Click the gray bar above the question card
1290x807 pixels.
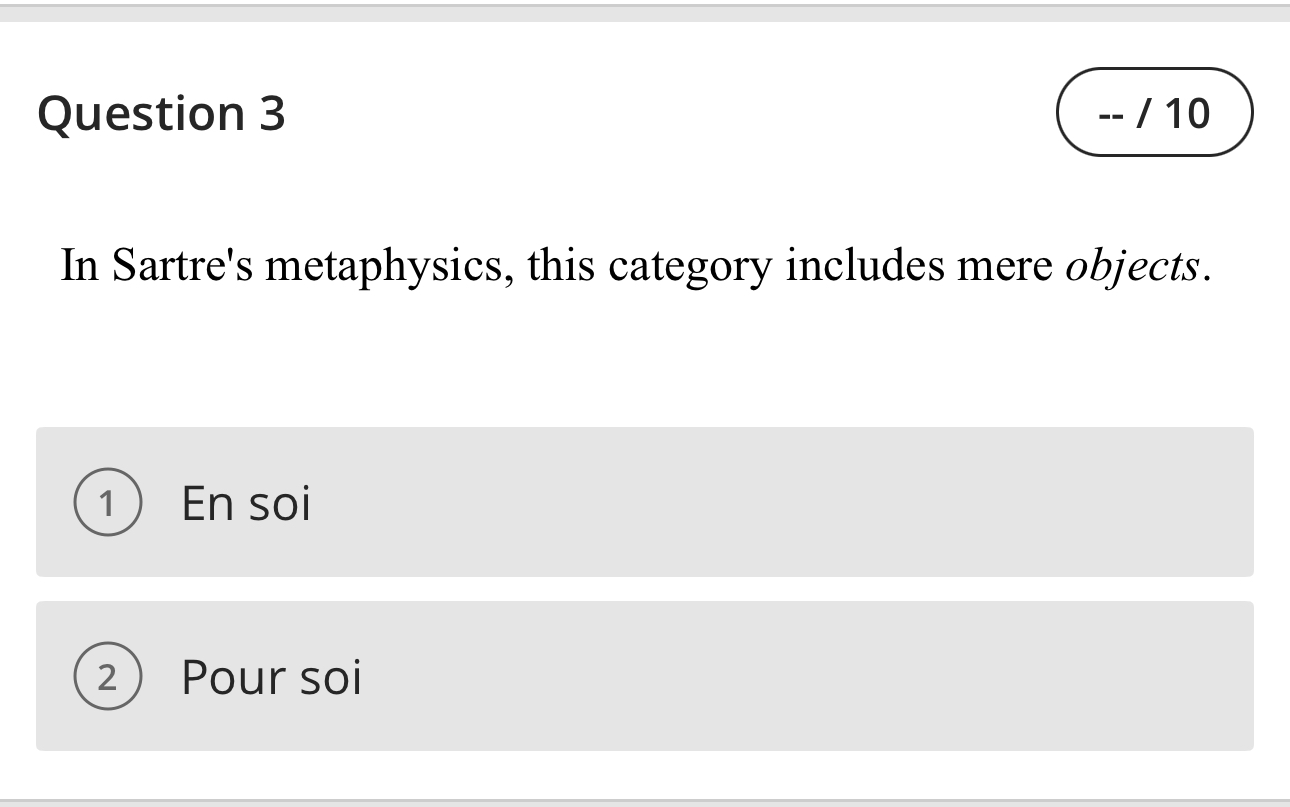click(644, 12)
